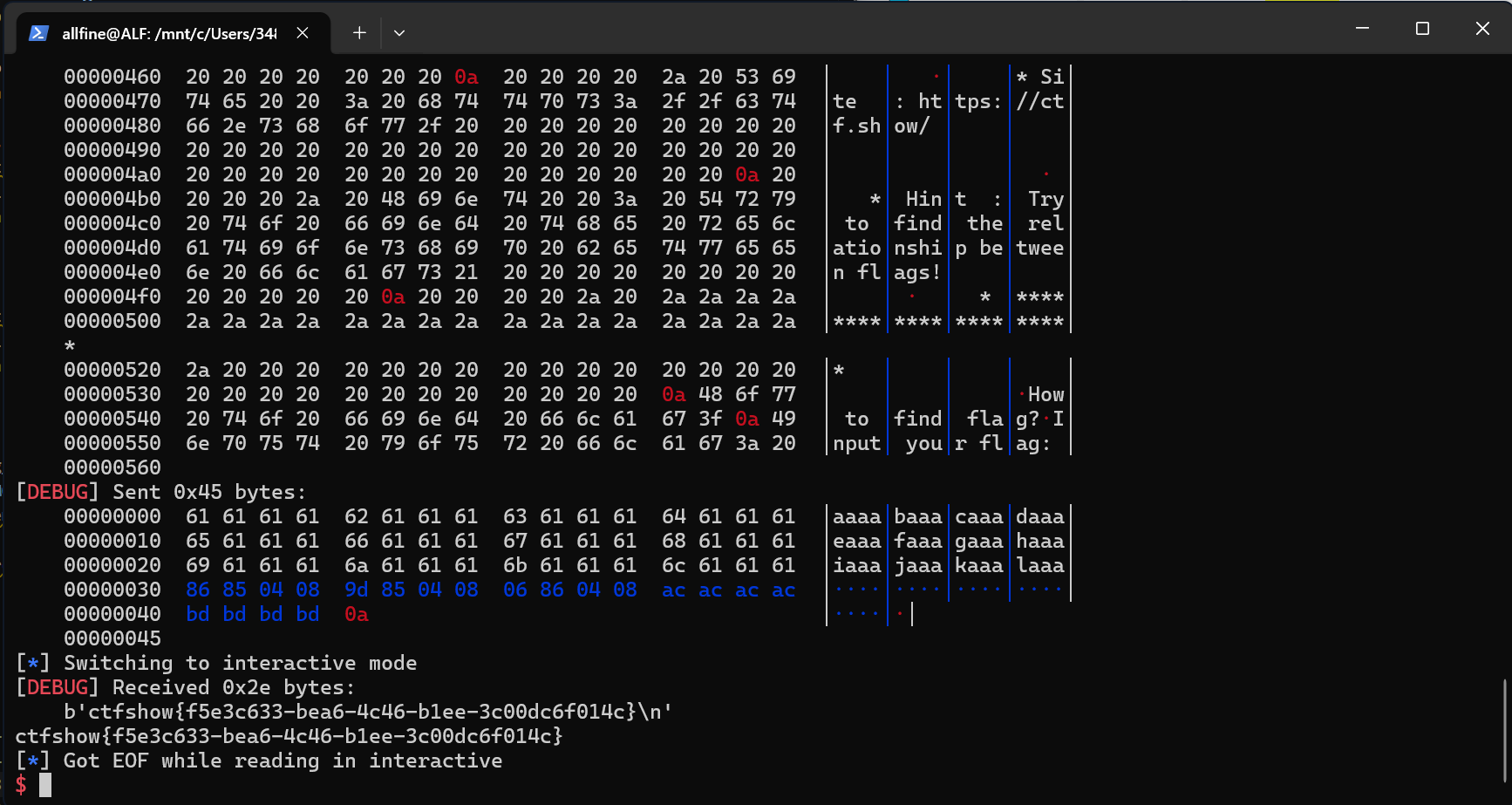Click offset 000004b0 in hex dump
This screenshot has width=1512, height=805.
tap(112, 199)
